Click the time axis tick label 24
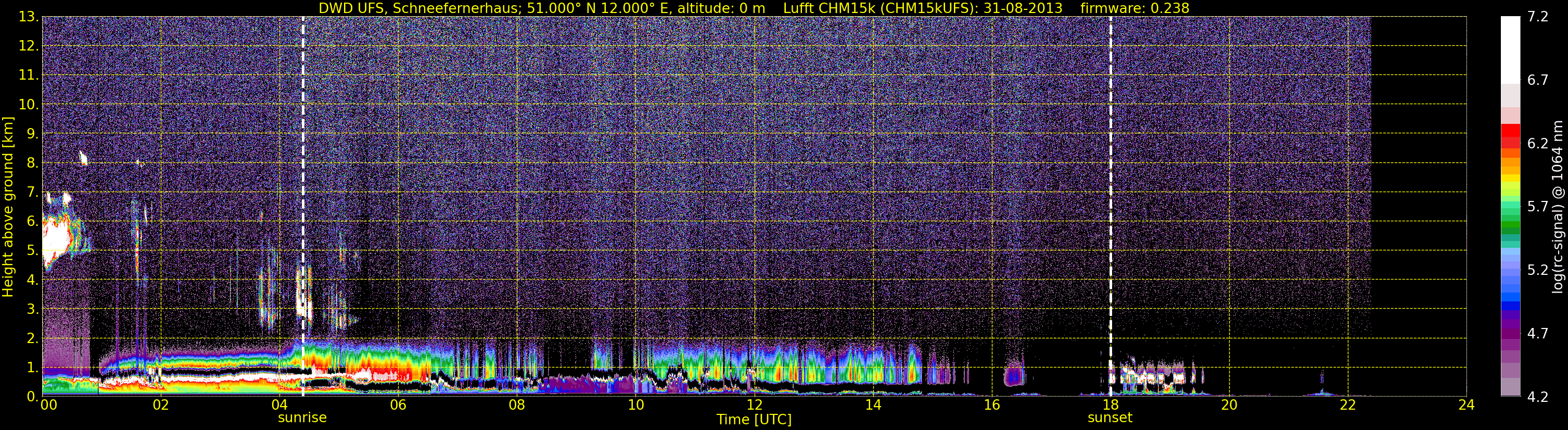The height and width of the screenshot is (430, 1568). point(1467,405)
